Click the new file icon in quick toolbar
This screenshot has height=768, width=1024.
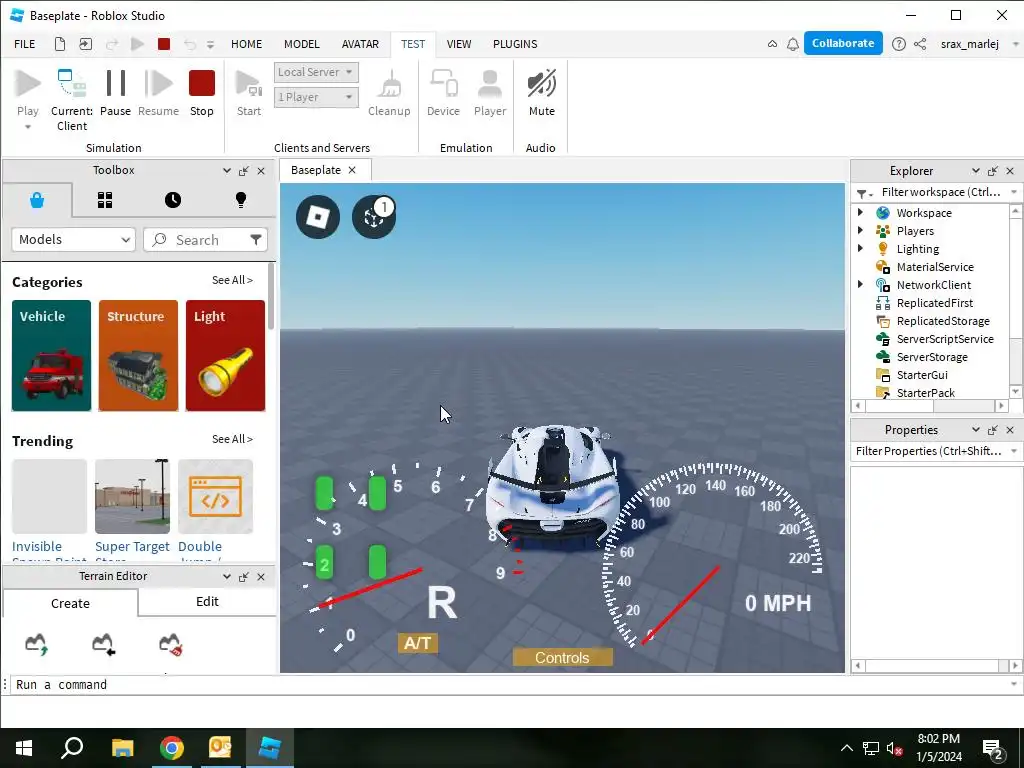(59, 44)
